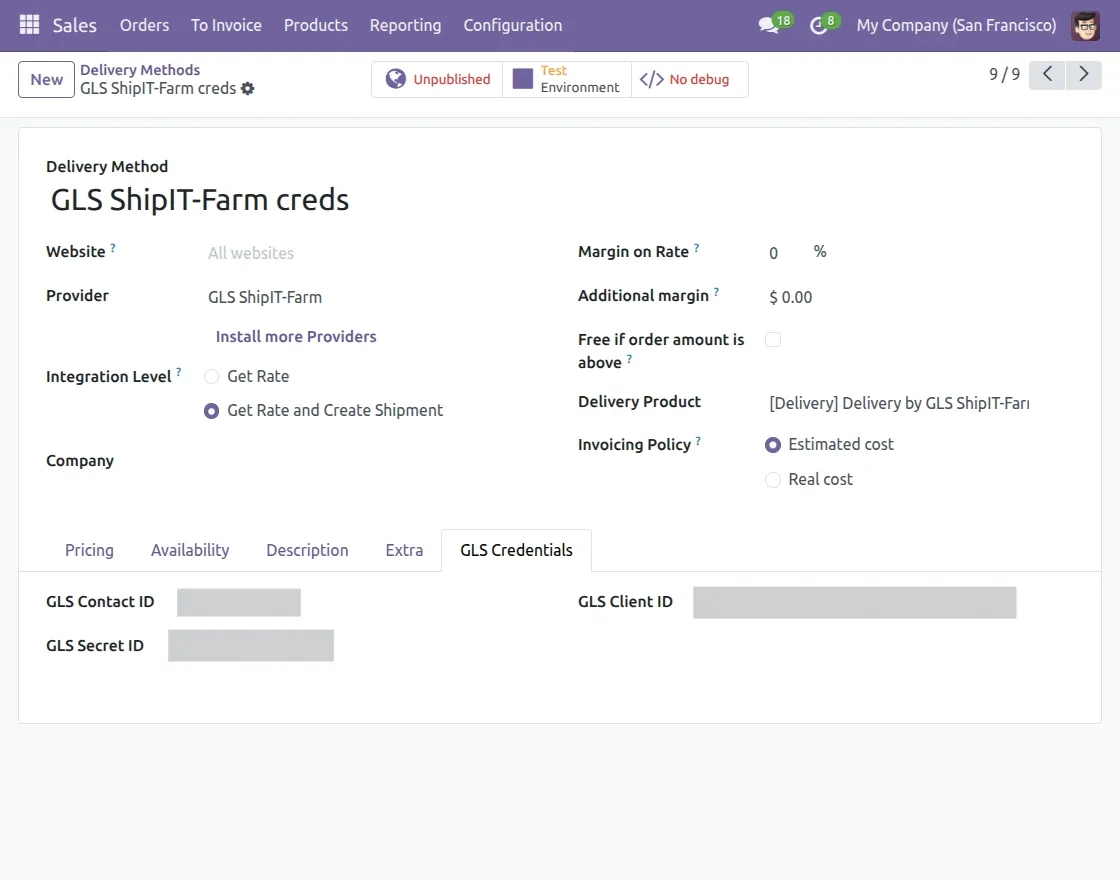Image resolution: width=1120 pixels, height=880 pixels.
Task: Click the Margin on Rate value field
Action: click(x=785, y=253)
